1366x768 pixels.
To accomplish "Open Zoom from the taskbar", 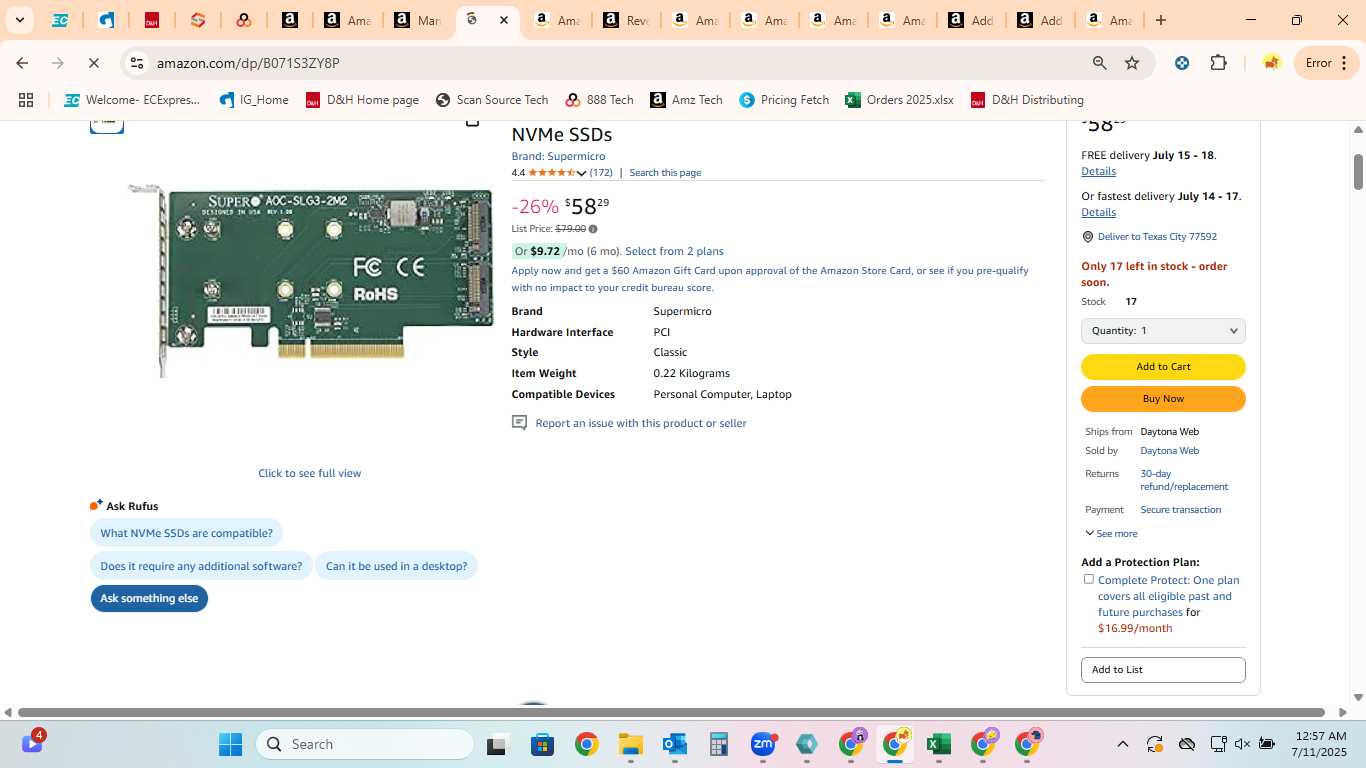I will coord(763,744).
